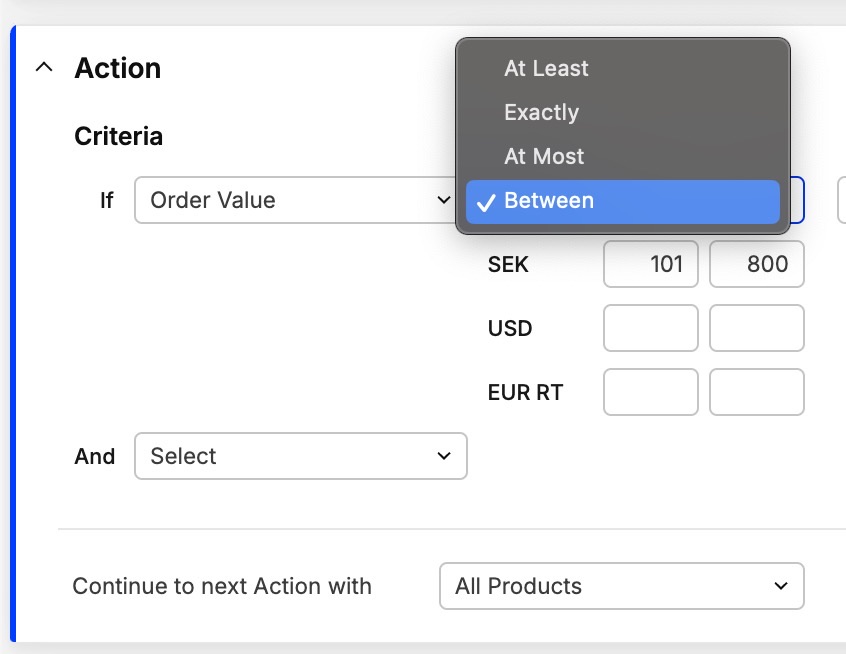
Task: Focus the USD maximum value field
Action: point(757,328)
